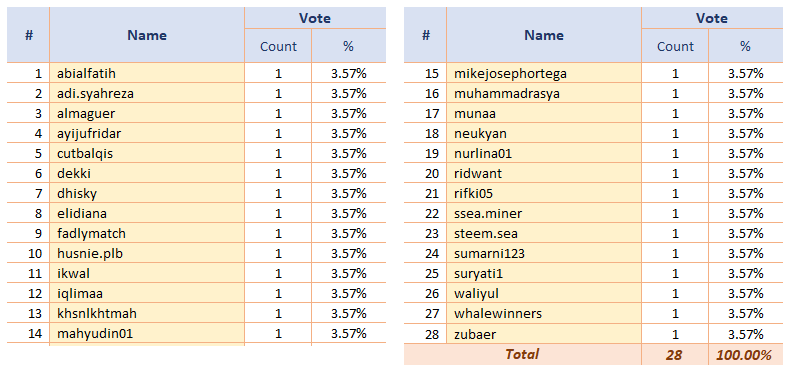The height and width of the screenshot is (373, 791).
Task: Select the husnie.plb name cell
Action: tap(147, 253)
